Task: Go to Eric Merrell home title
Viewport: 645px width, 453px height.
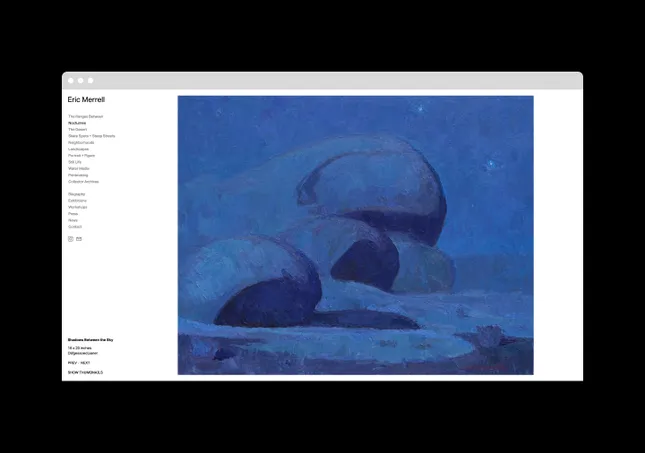Action: coord(86,100)
